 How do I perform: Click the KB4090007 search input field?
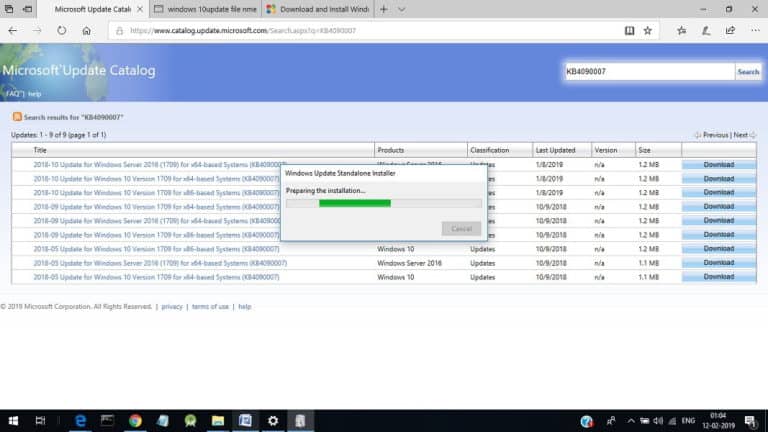point(649,72)
